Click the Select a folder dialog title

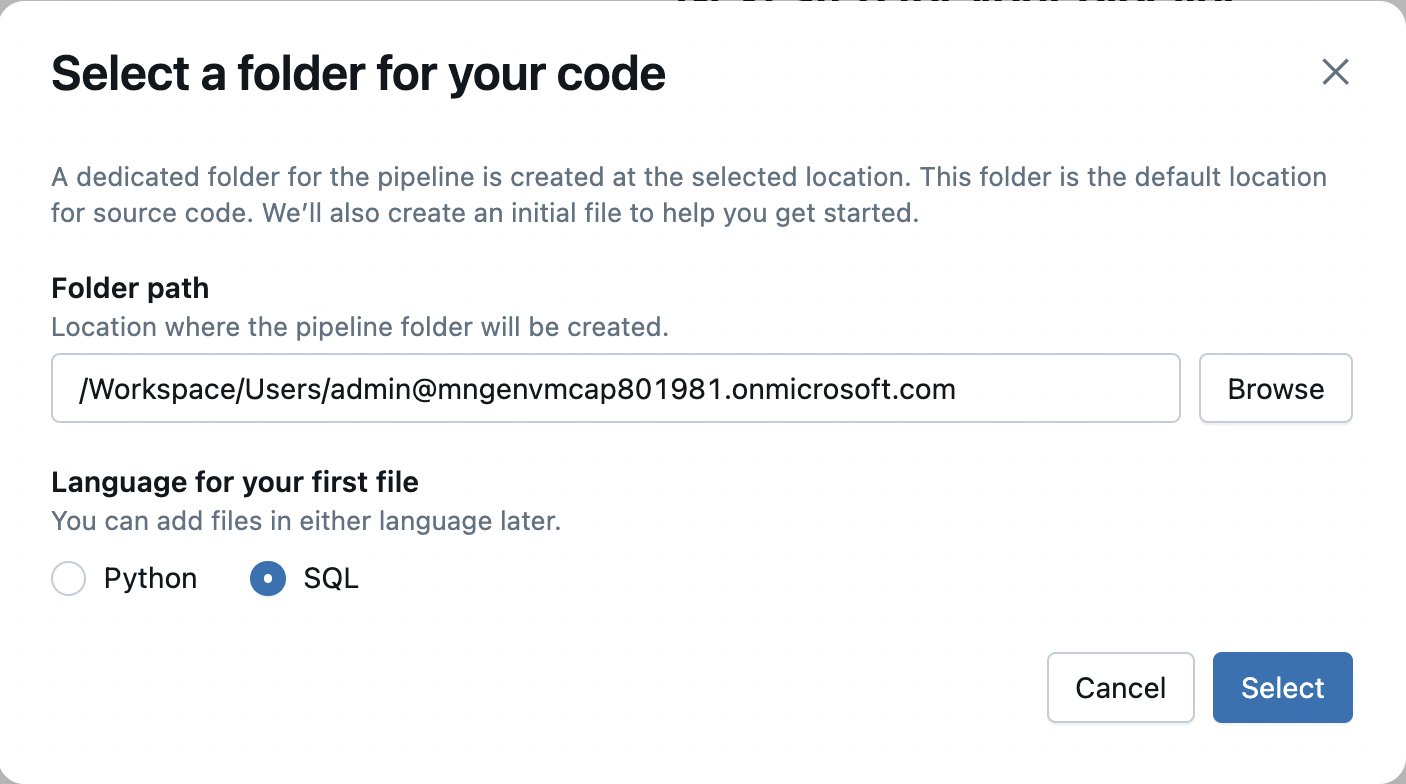click(358, 73)
